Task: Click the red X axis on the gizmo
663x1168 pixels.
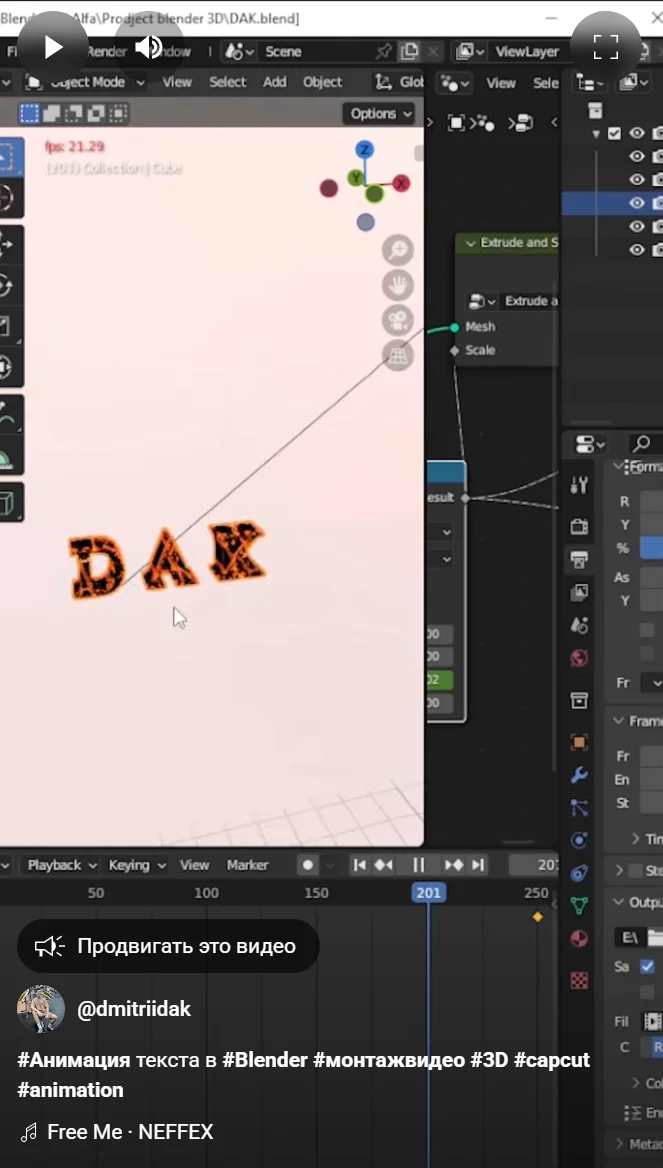Action: coord(402,182)
